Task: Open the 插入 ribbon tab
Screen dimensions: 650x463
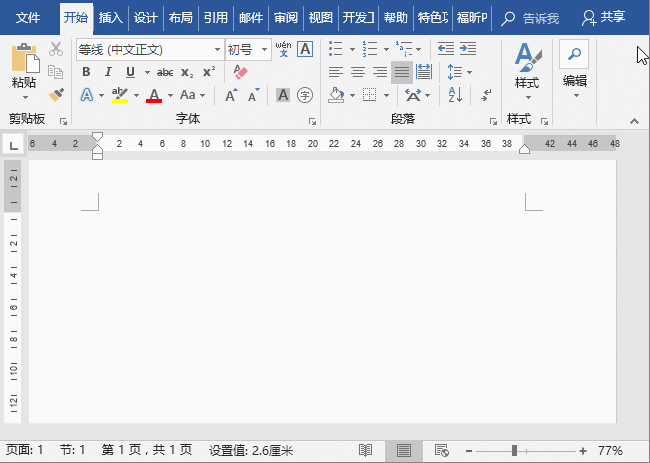Action: 111,17
